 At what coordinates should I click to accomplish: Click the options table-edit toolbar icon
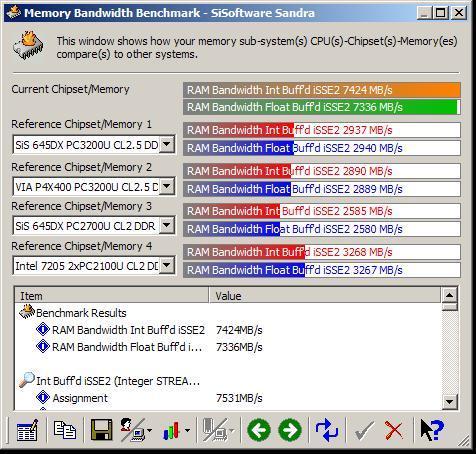tap(27, 430)
